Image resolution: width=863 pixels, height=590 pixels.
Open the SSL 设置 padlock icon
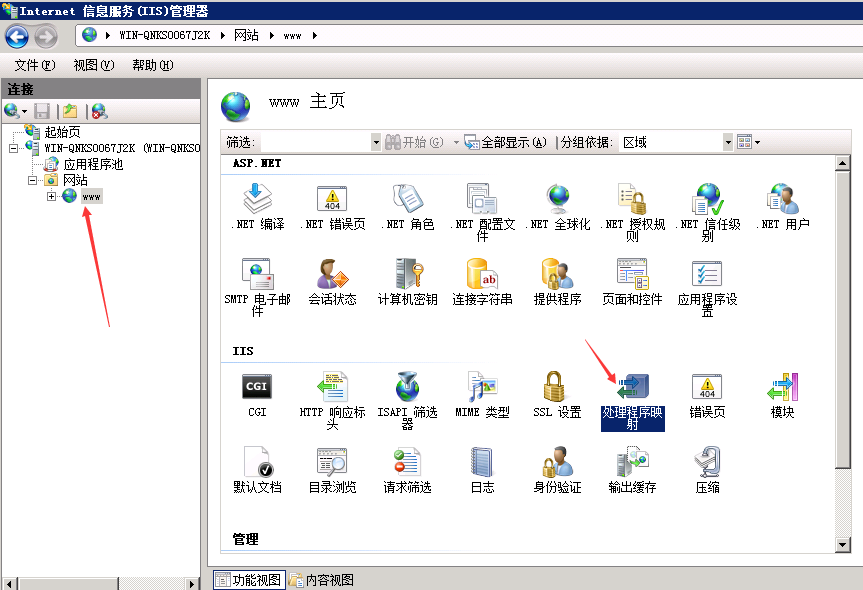pyautogui.click(x=556, y=387)
